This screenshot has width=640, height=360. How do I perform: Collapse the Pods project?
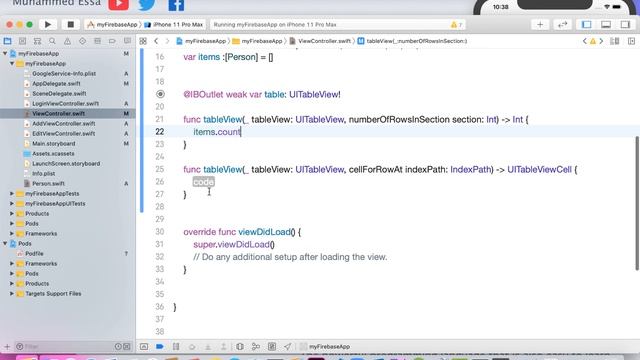pyautogui.click(x=5, y=244)
